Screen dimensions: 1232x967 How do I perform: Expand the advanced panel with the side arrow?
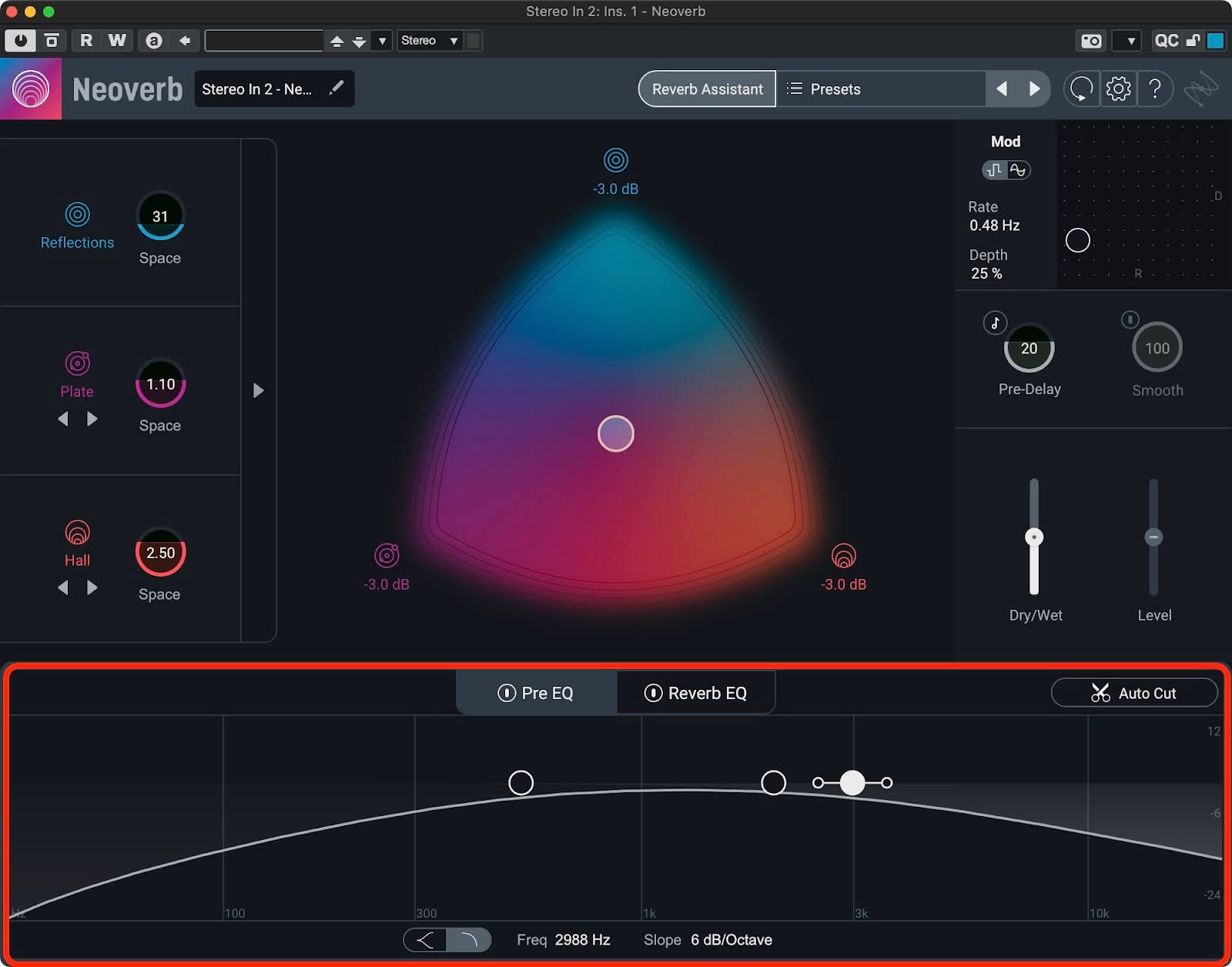pos(259,391)
